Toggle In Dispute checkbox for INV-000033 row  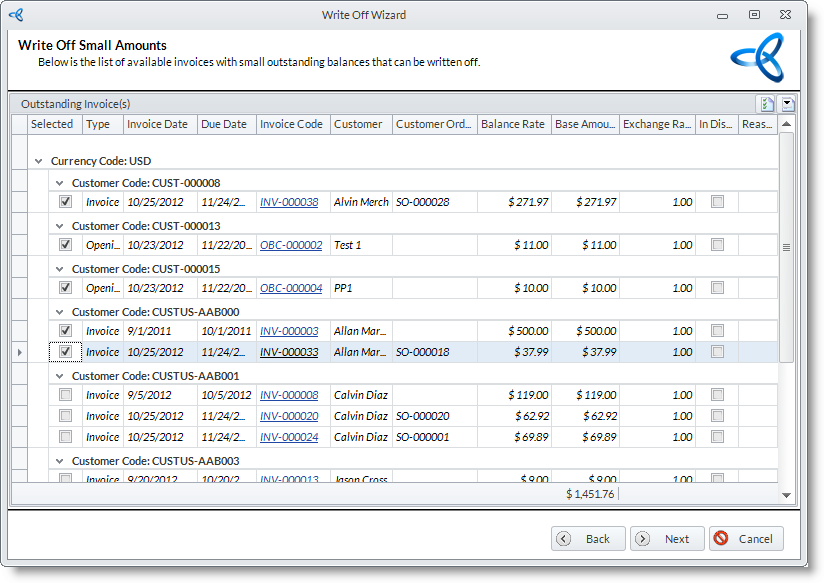[717, 352]
